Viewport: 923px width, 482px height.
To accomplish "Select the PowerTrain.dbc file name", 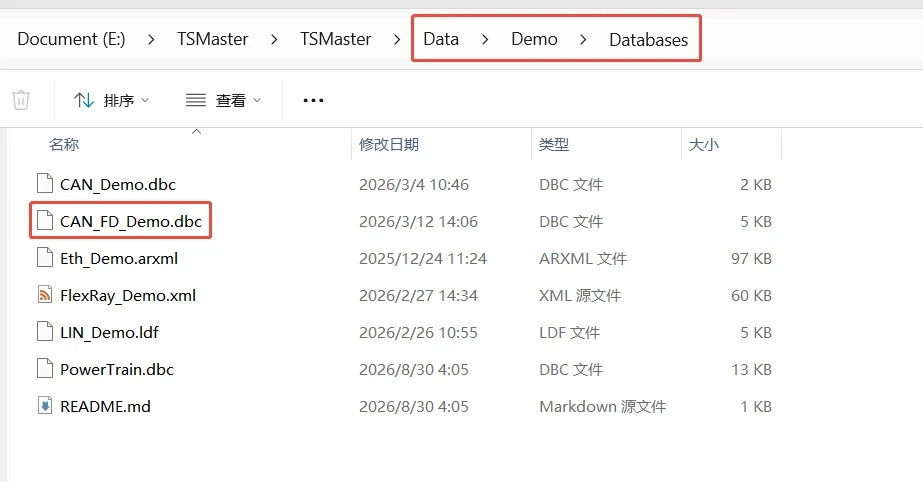I will 117,370.
